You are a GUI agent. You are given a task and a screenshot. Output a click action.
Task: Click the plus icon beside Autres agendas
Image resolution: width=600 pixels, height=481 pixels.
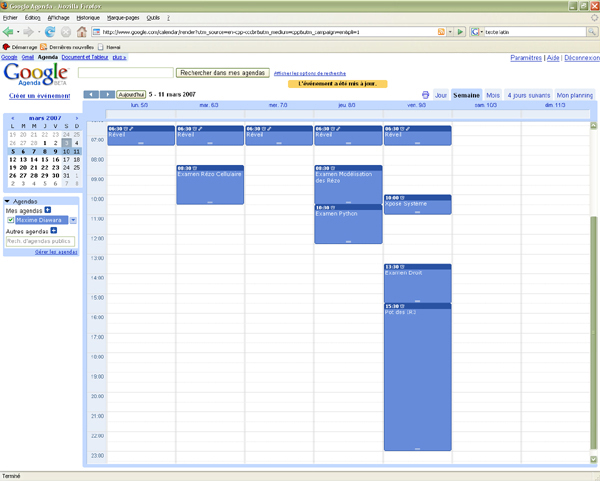[x=53, y=231]
